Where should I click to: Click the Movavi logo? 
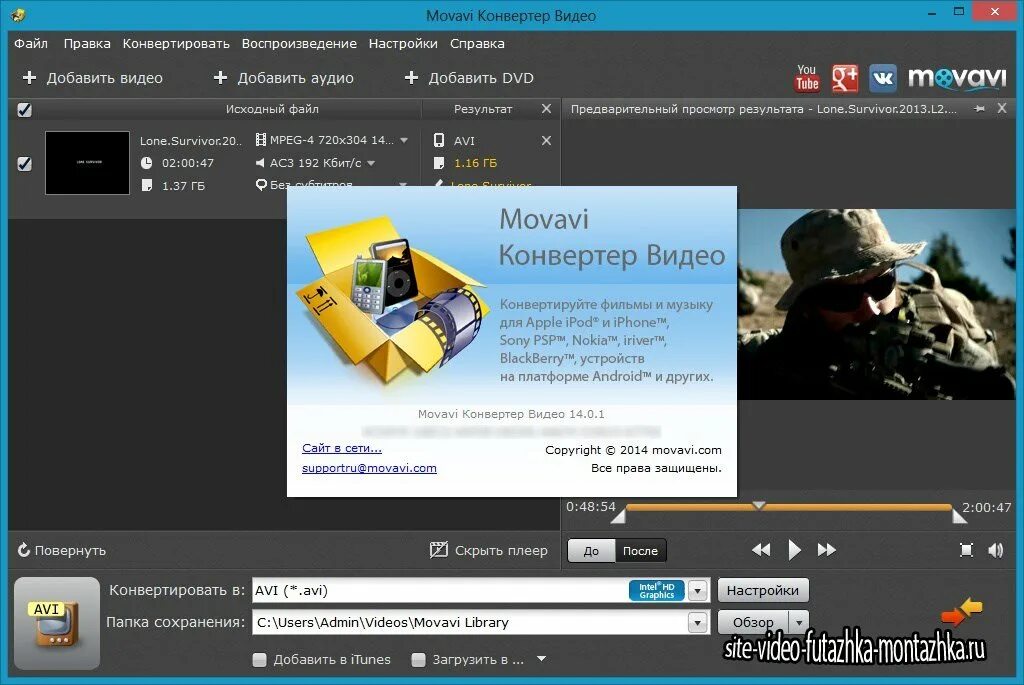pos(957,78)
